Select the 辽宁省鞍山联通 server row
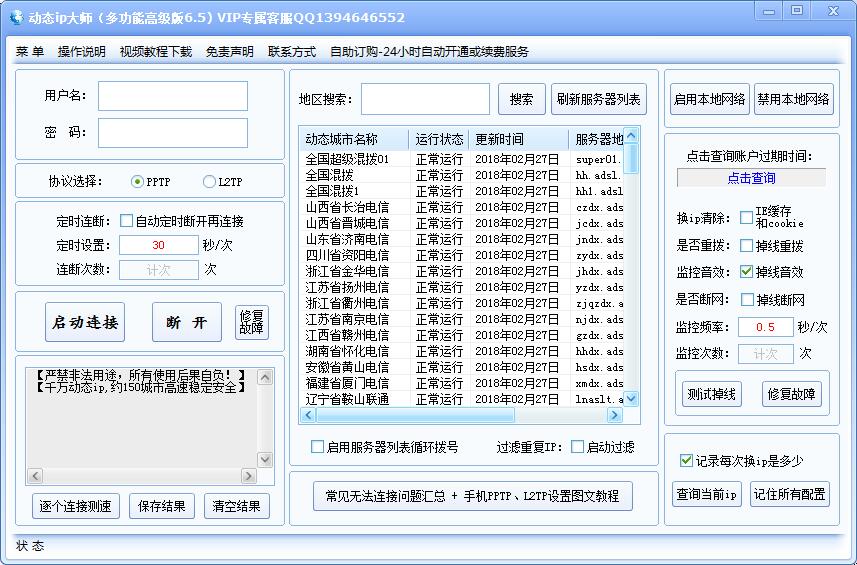Screen dimensions: 857x565 [x=462, y=399]
